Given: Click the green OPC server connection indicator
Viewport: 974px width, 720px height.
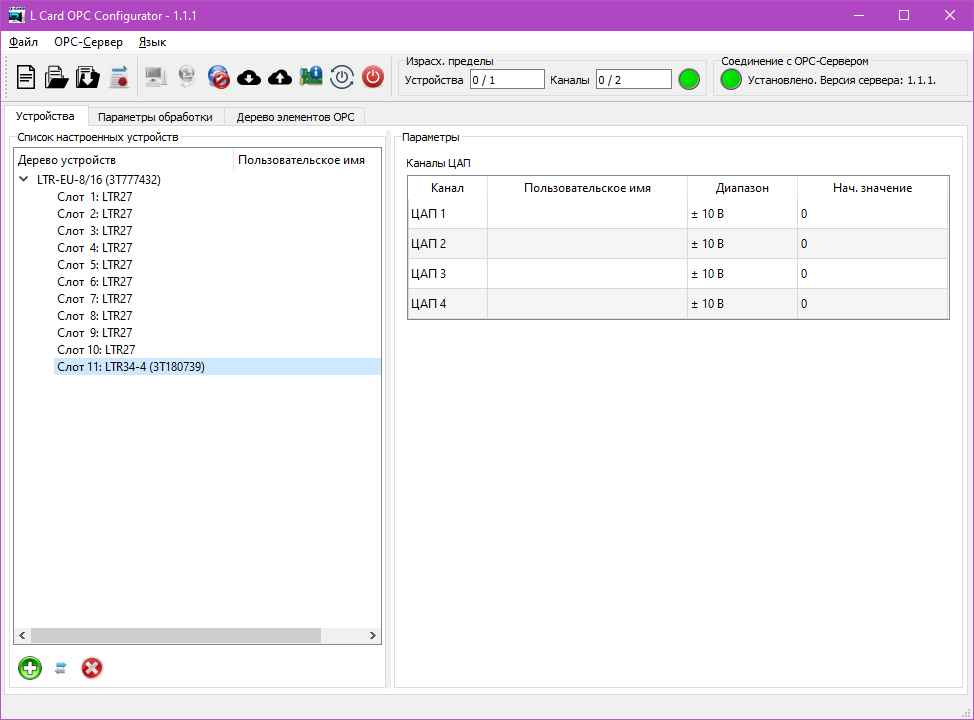Looking at the screenshot, I should 731,80.
